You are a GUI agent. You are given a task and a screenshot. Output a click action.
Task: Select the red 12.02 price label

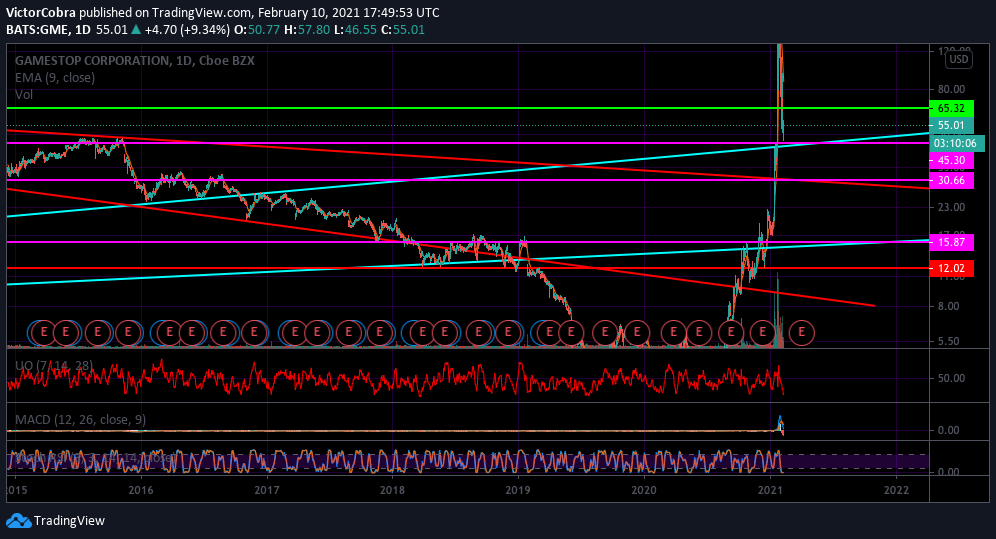[951, 268]
